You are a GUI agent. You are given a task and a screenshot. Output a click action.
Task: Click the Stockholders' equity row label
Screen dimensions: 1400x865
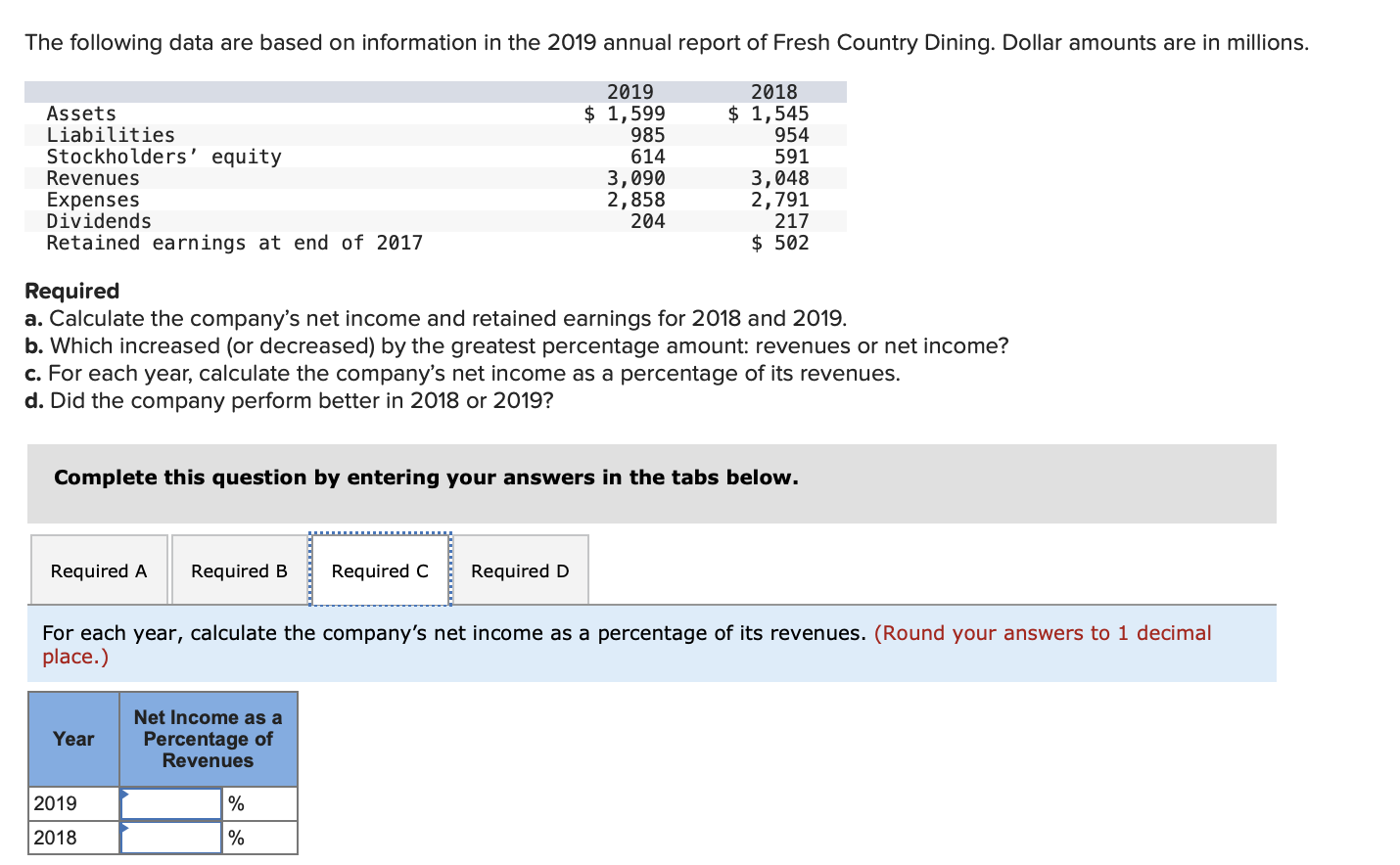pos(163,156)
